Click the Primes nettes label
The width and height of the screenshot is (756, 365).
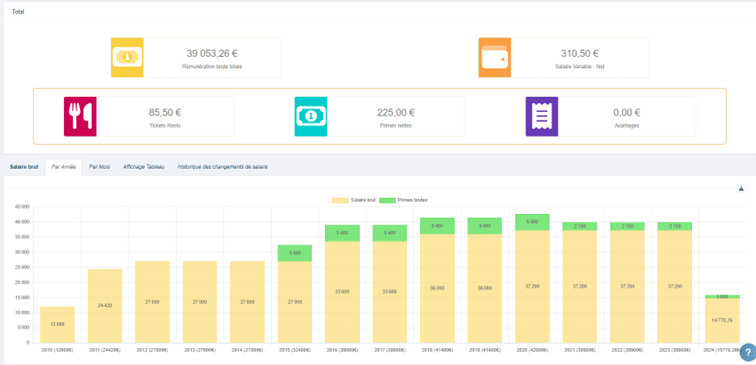[396, 125]
